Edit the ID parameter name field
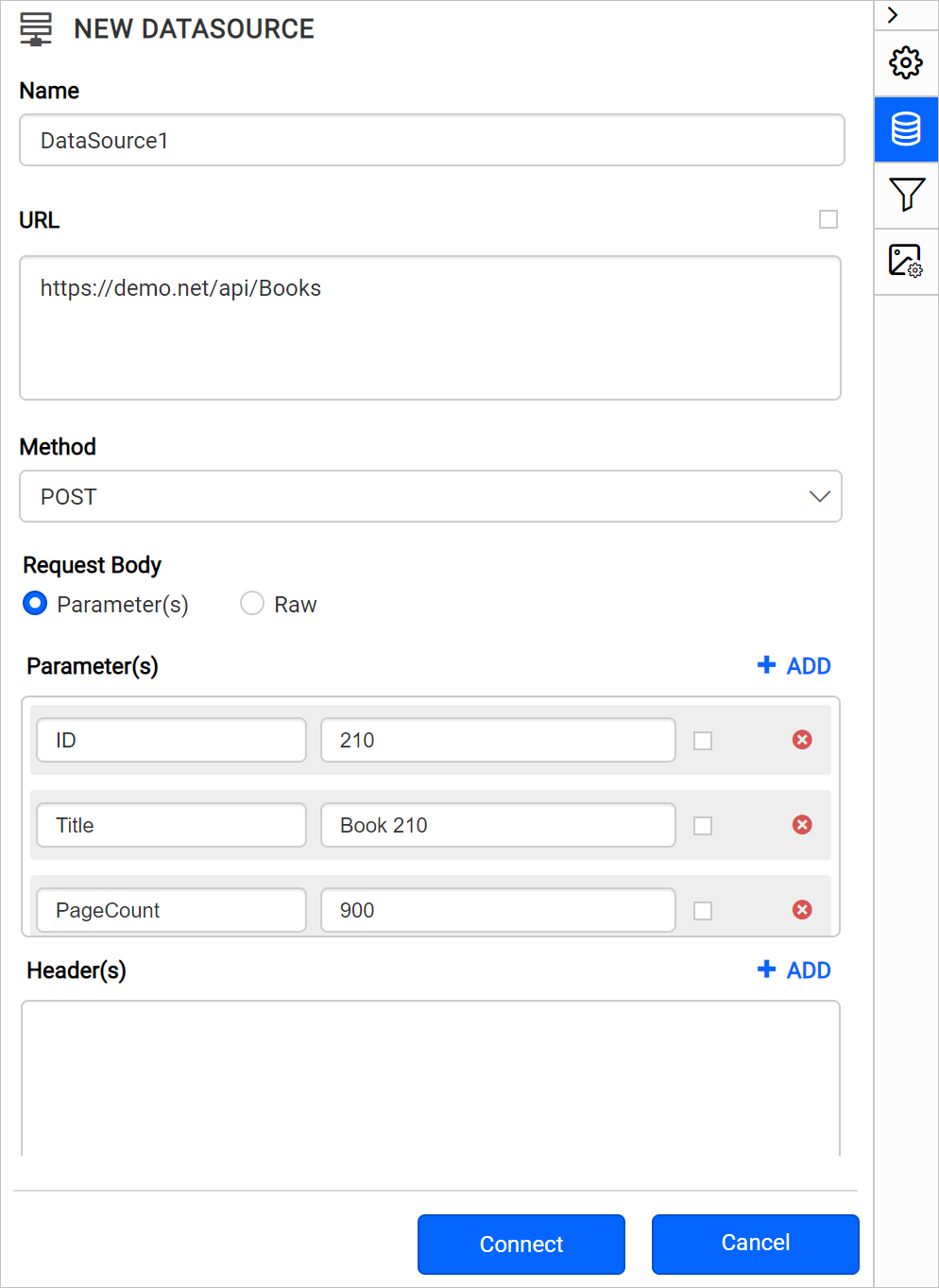The width and height of the screenshot is (939, 1288). (171, 740)
